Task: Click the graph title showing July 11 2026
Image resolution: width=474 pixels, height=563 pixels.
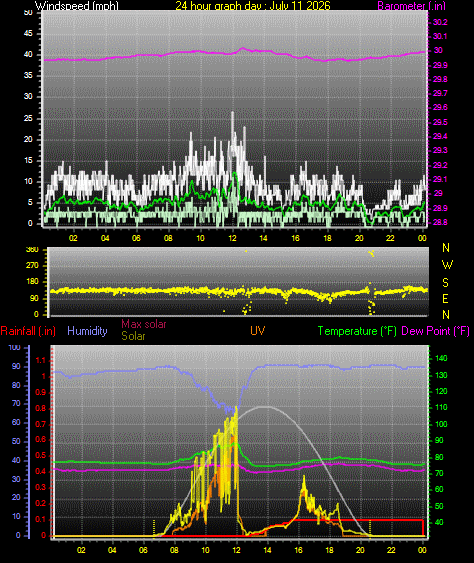Action: [x=253, y=5]
